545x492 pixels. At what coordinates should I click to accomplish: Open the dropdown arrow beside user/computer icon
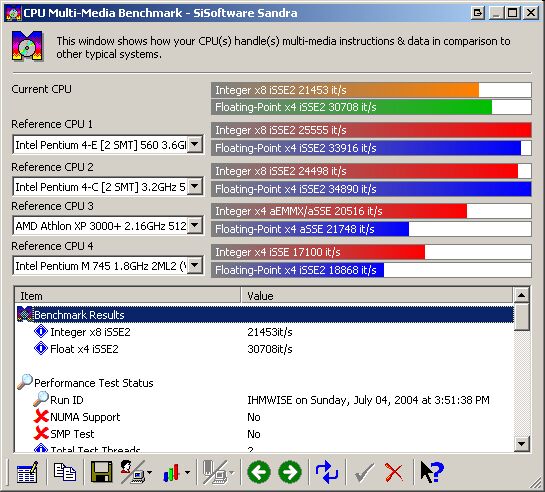(149, 472)
